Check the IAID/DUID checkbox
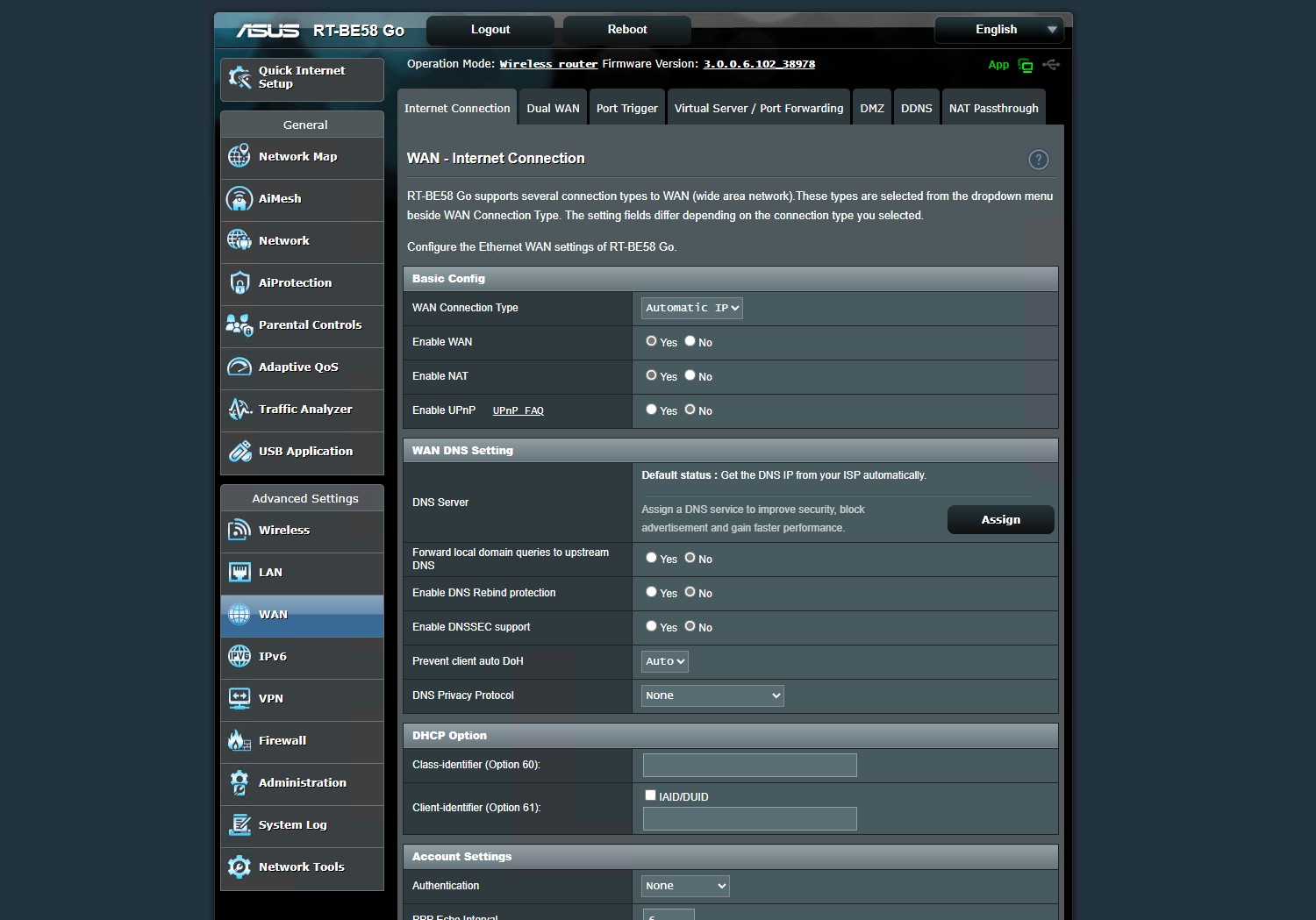1316x920 pixels. coord(650,795)
